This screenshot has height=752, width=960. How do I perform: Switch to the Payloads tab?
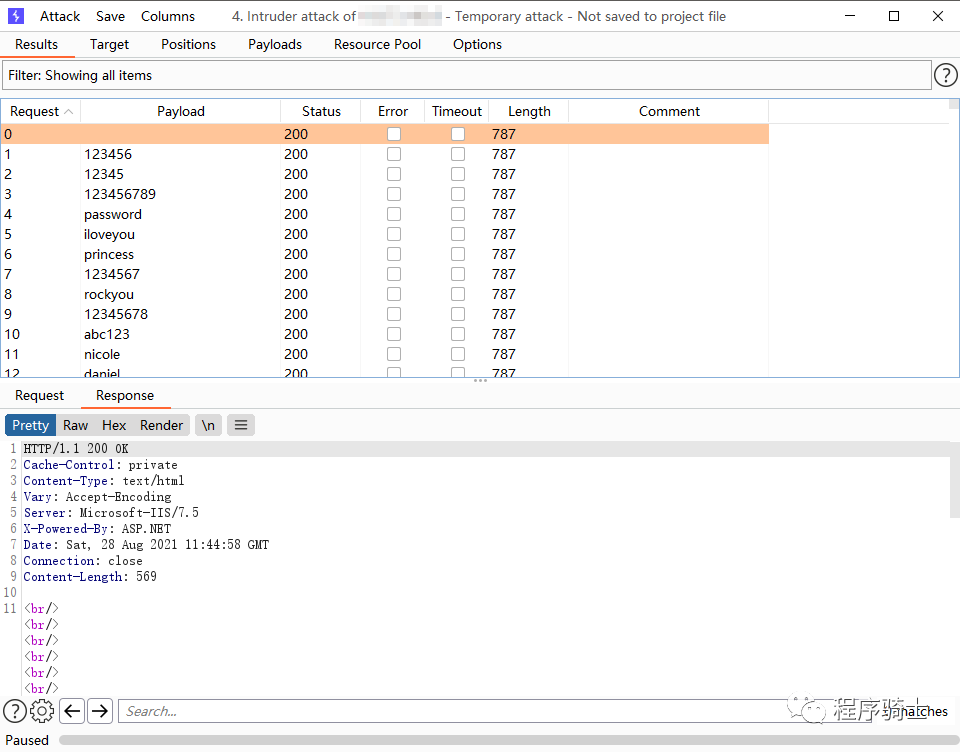click(275, 44)
